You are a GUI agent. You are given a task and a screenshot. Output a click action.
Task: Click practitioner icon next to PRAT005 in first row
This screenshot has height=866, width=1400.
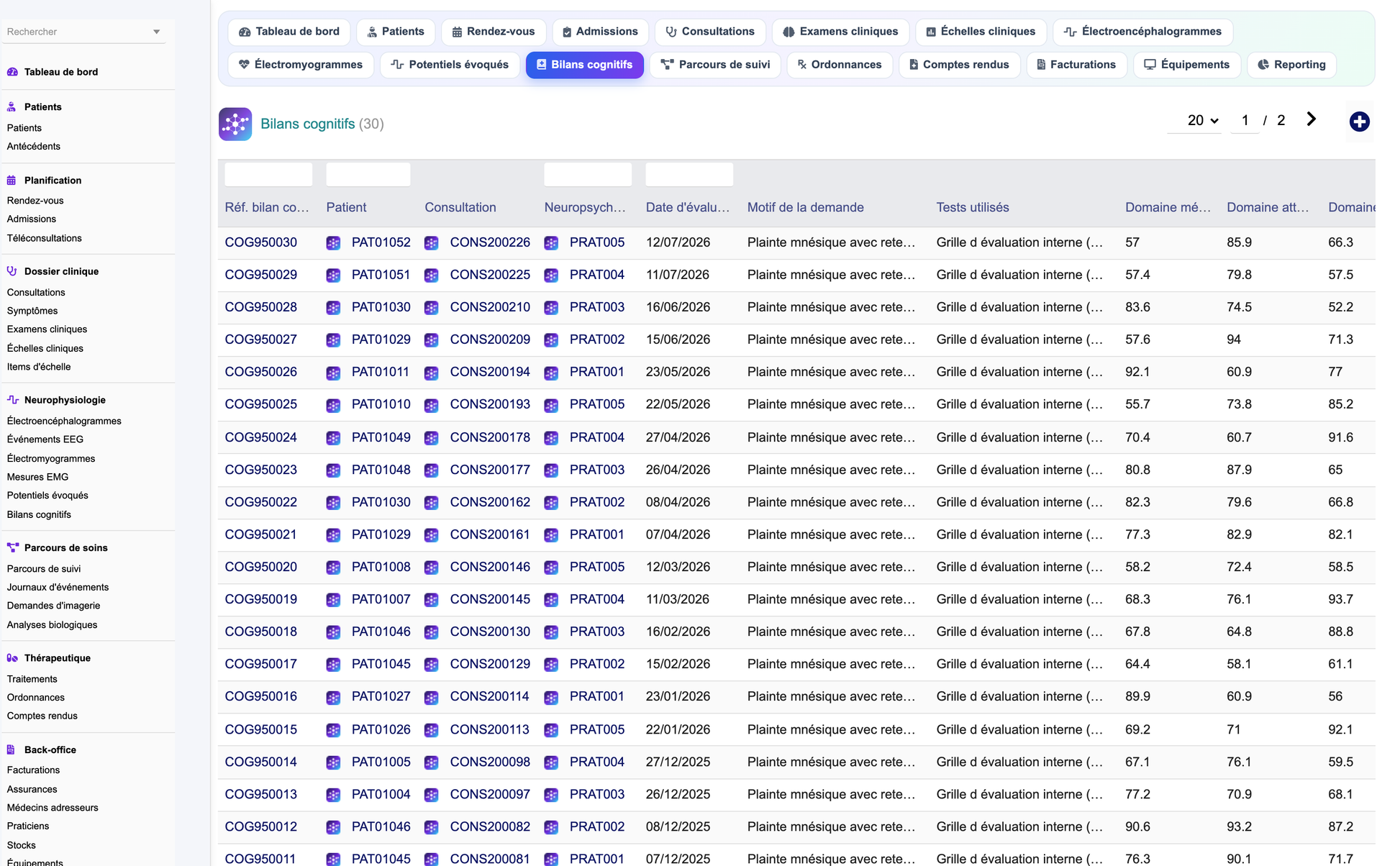pyautogui.click(x=551, y=243)
